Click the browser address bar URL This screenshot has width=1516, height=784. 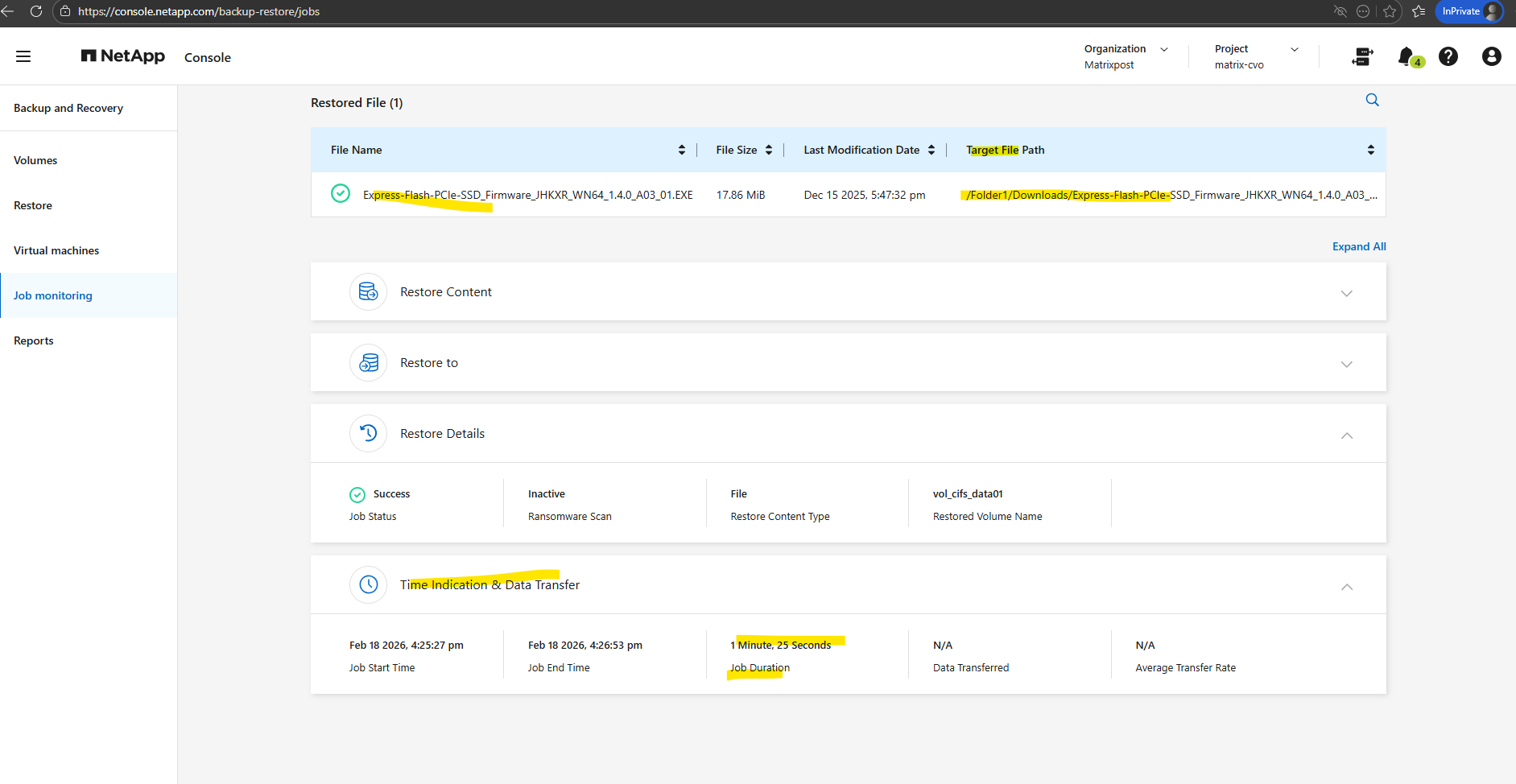pyautogui.click(x=199, y=11)
